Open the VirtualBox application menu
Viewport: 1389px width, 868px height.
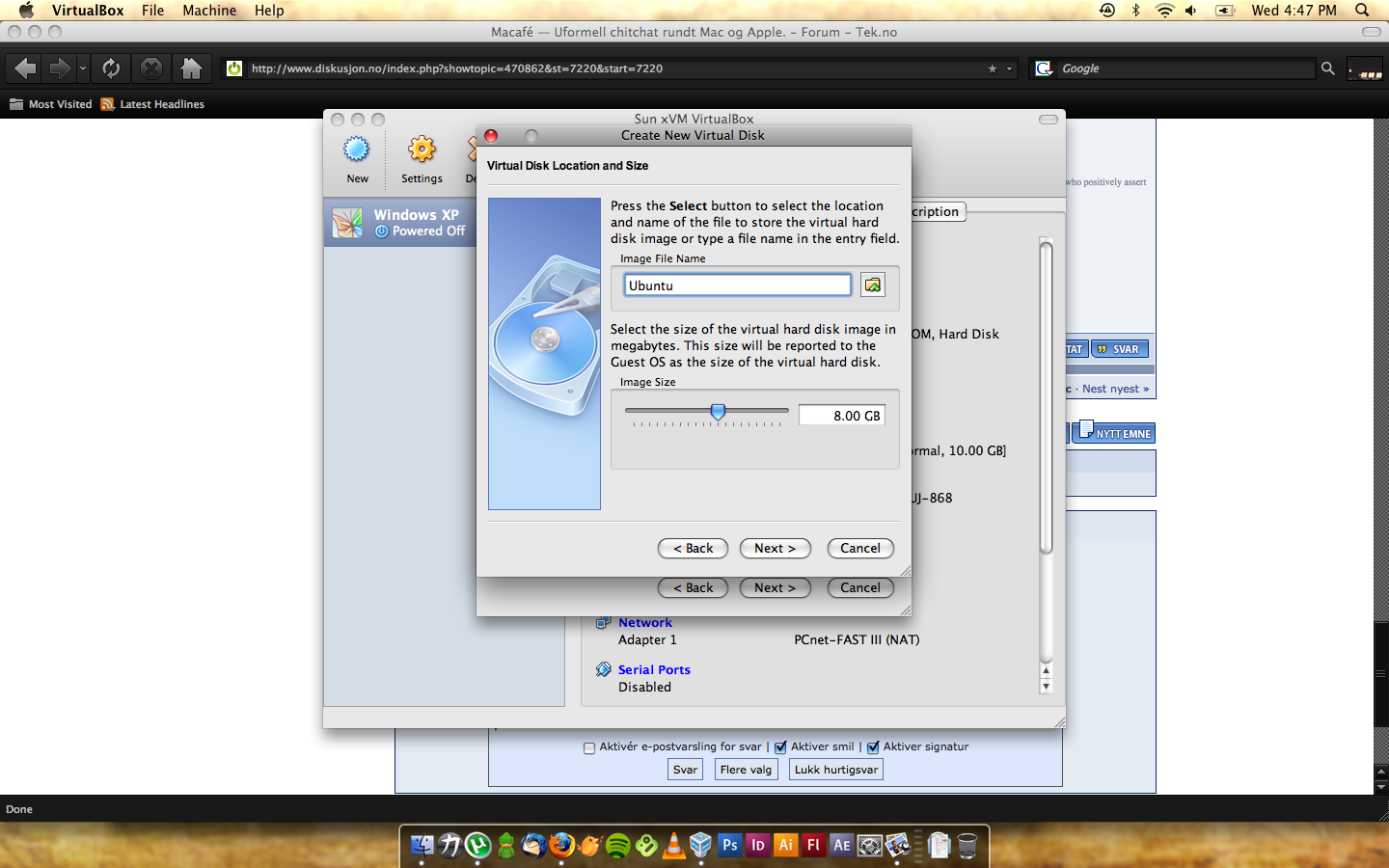pos(88,10)
